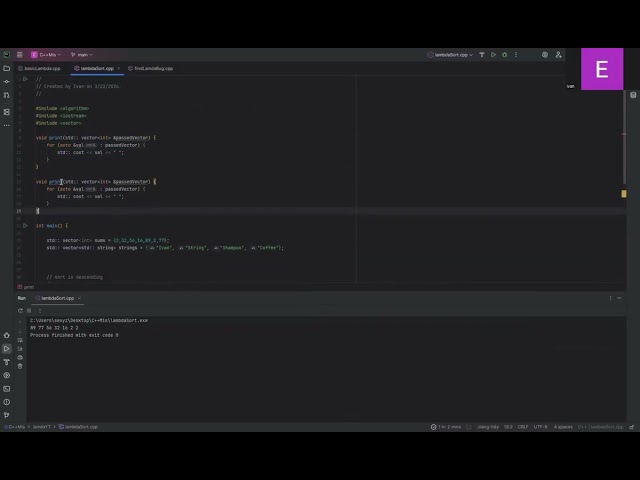Change UTF-8 file encoding in status bar
The height and width of the screenshot is (480, 640).
[540, 427]
